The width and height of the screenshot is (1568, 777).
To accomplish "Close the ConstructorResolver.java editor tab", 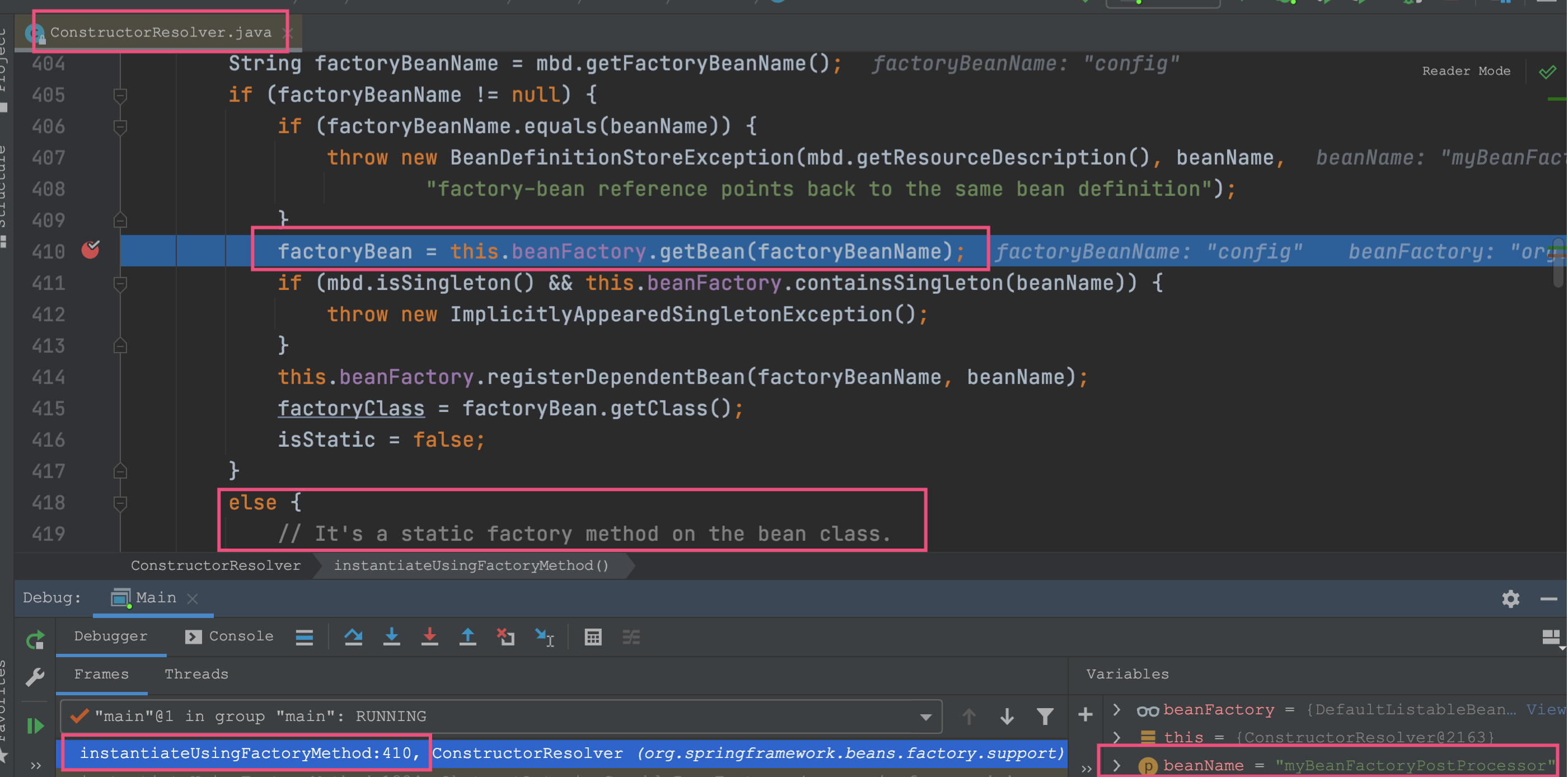I will (x=288, y=33).
